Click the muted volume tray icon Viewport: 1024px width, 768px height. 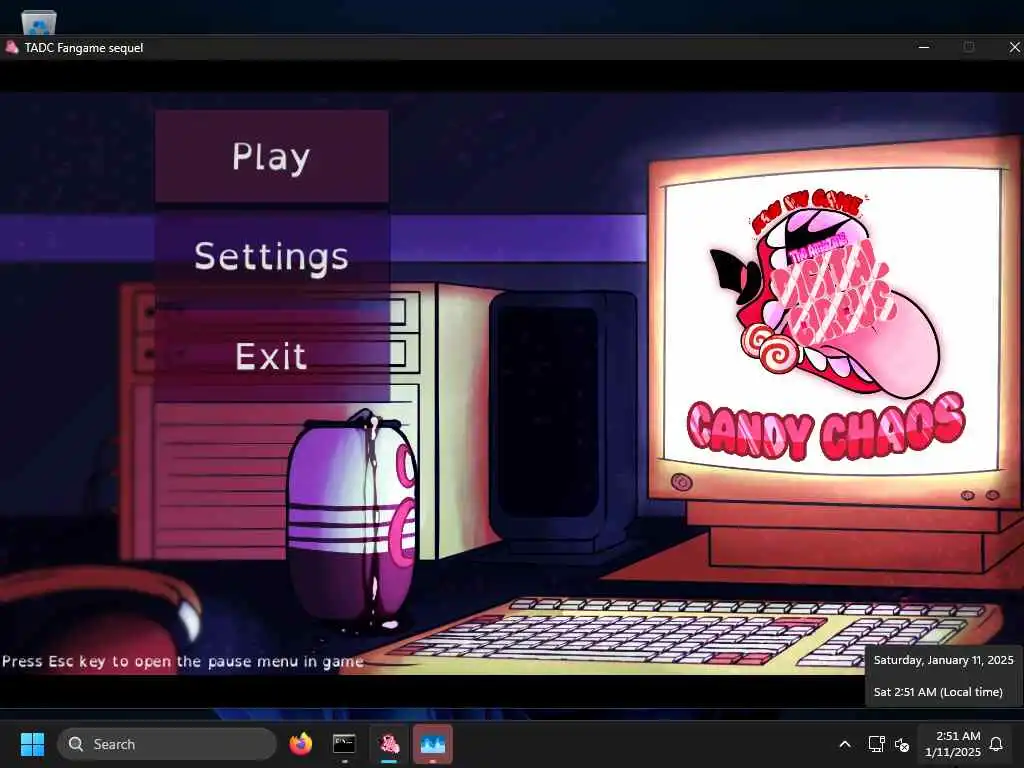tap(902, 744)
